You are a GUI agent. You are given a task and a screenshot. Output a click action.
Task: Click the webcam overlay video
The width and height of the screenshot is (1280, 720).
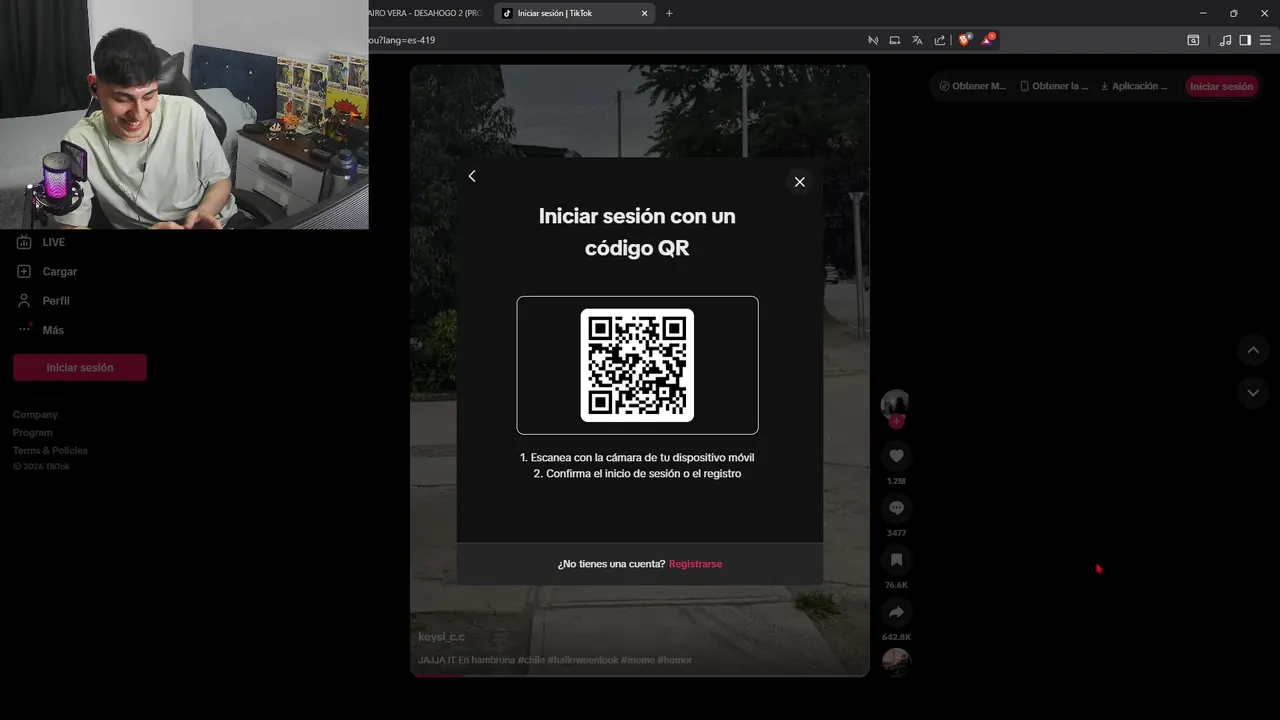click(184, 114)
